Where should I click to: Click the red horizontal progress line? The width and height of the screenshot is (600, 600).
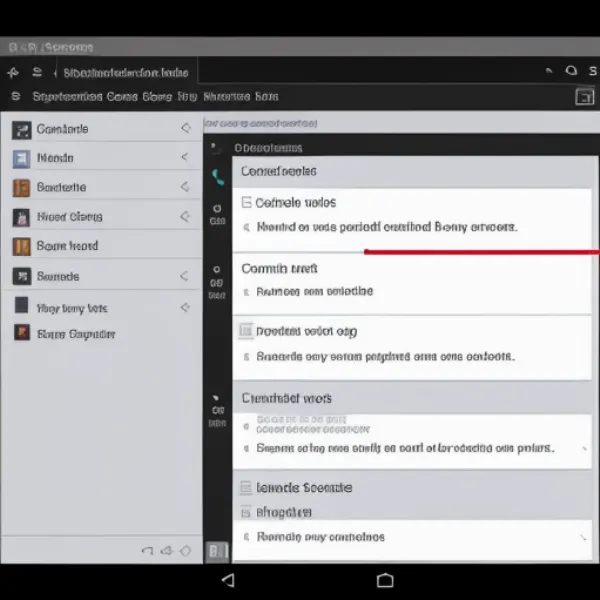click(480, 252)
